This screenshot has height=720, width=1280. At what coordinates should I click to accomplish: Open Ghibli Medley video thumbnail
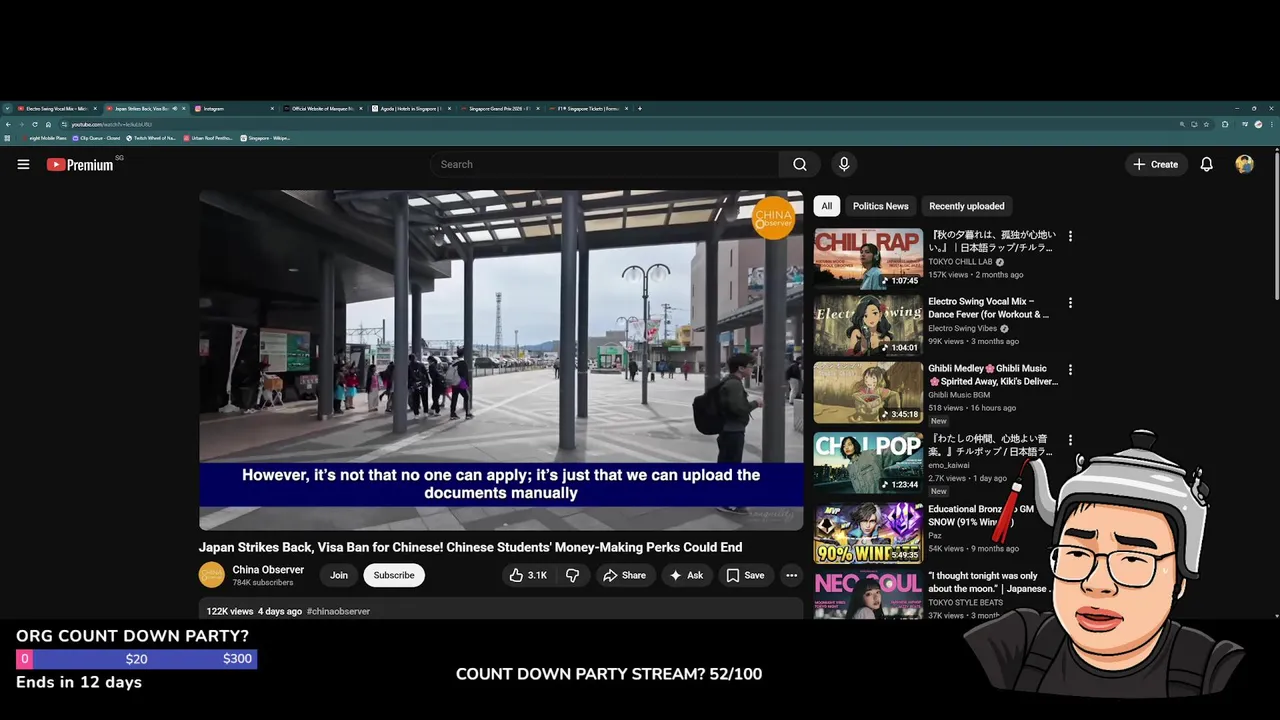(x=868, y=392)
